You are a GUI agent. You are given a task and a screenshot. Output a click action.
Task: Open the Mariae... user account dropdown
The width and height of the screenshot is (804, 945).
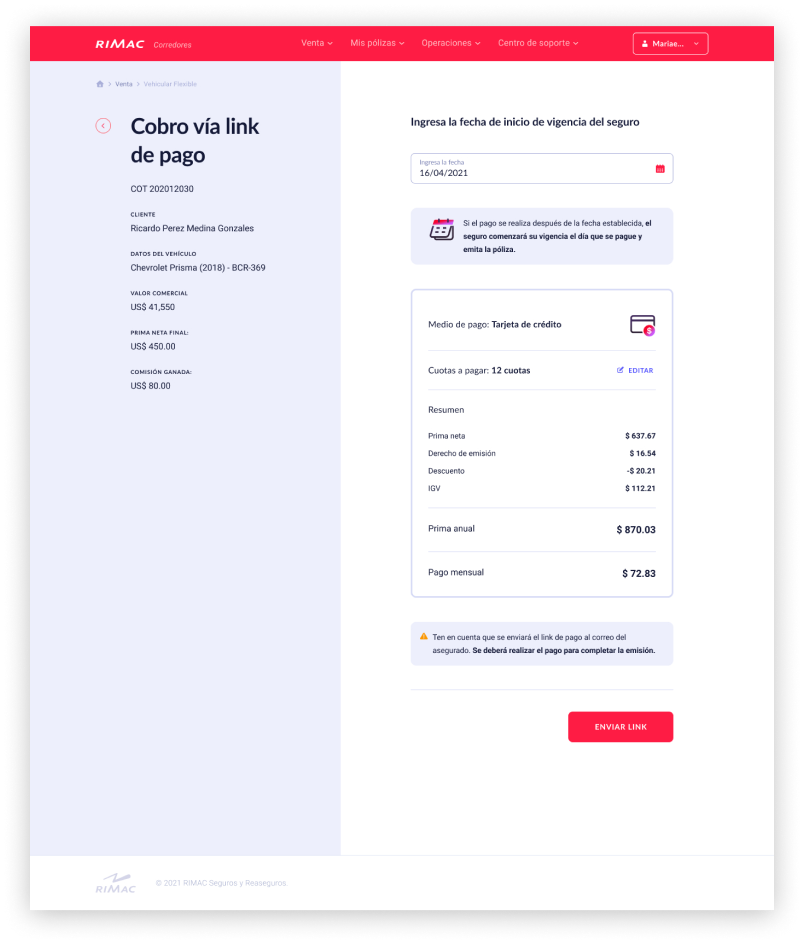point(670,43)
